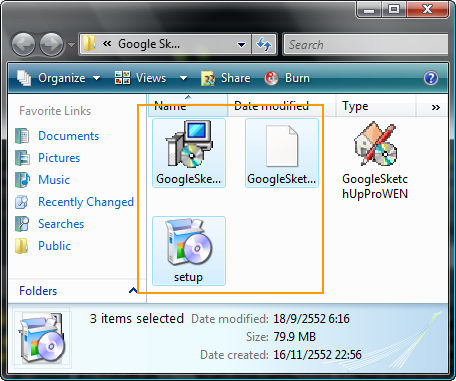Viewport: 456px width, 381px height.
Task: Click the setup preview thumbnail in details pane
Action: 43,338
